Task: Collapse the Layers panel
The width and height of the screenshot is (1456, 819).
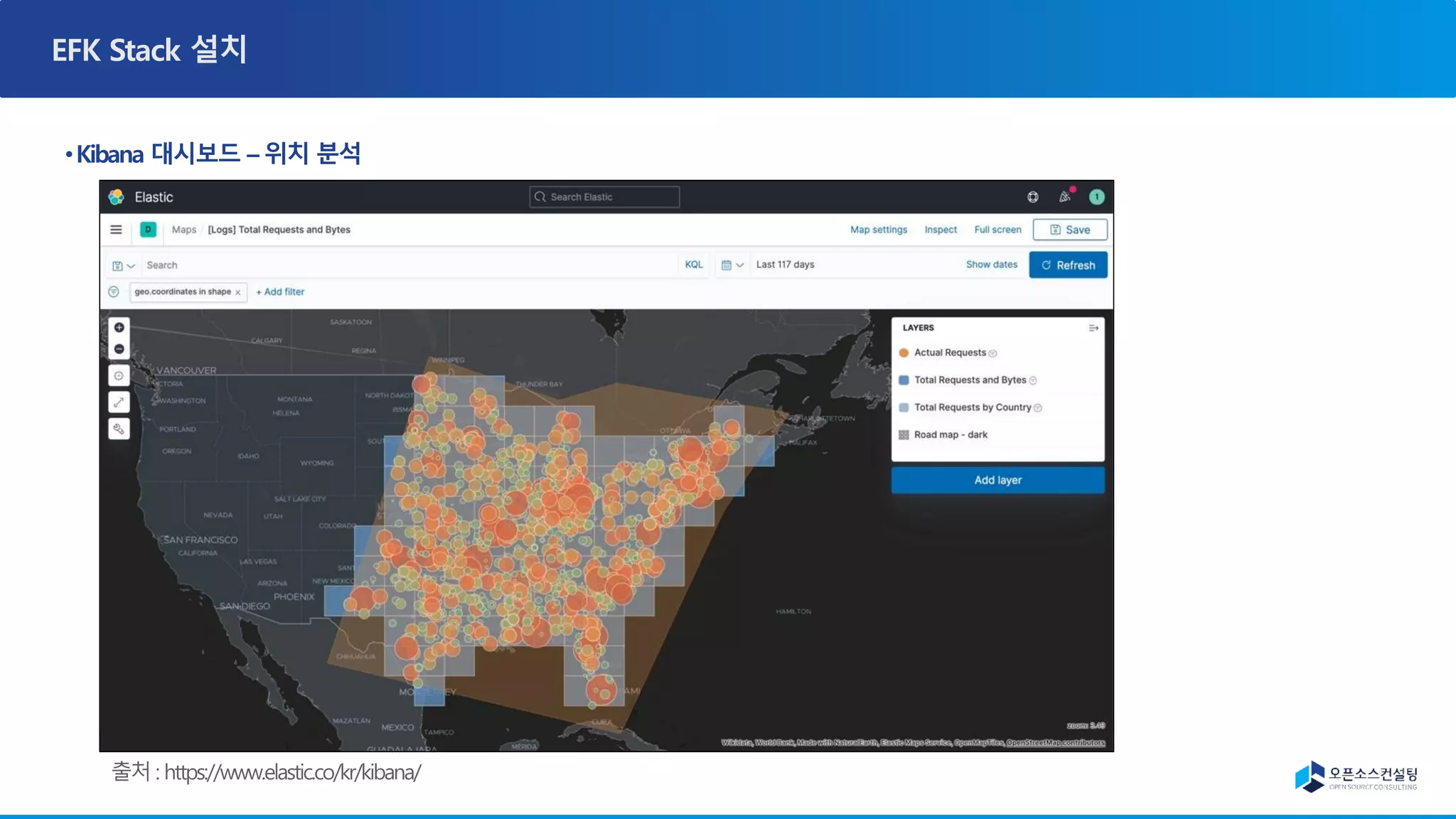Action: 1093,328
